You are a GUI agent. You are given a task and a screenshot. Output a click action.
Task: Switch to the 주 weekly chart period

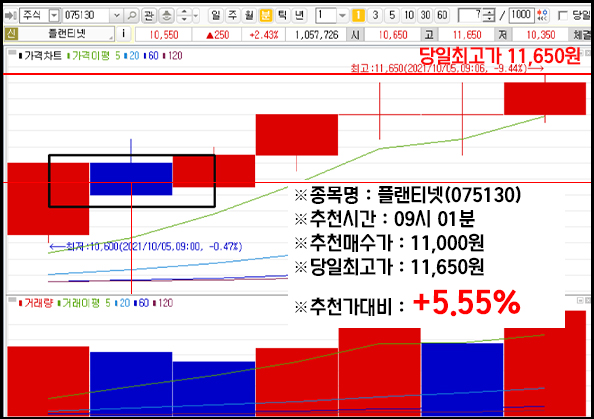(232, 16)
